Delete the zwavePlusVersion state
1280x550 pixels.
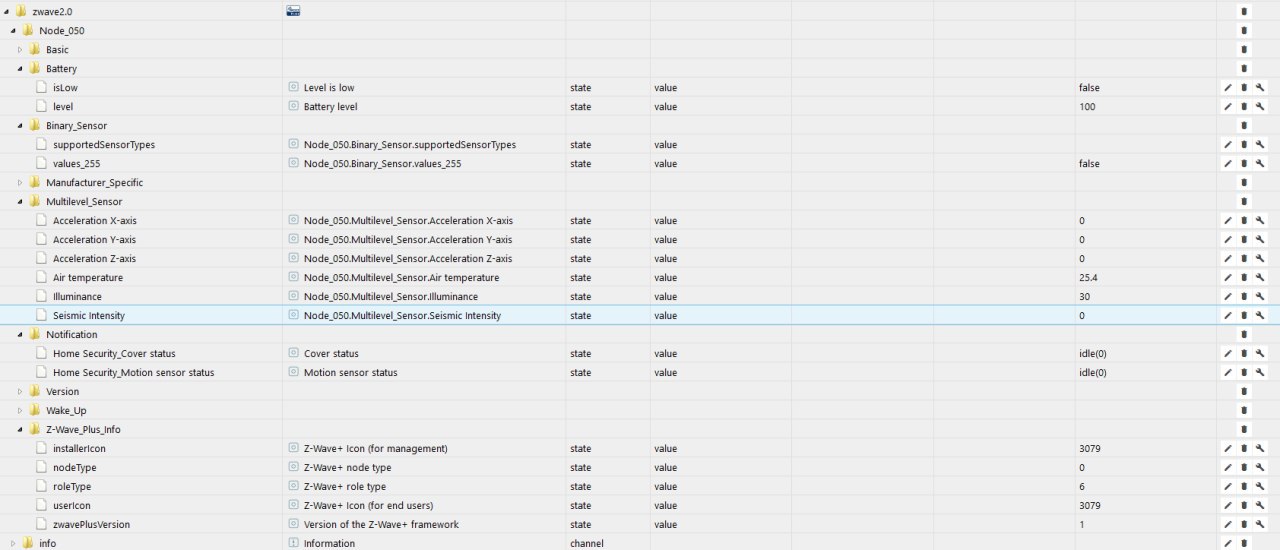point(1244,525)
